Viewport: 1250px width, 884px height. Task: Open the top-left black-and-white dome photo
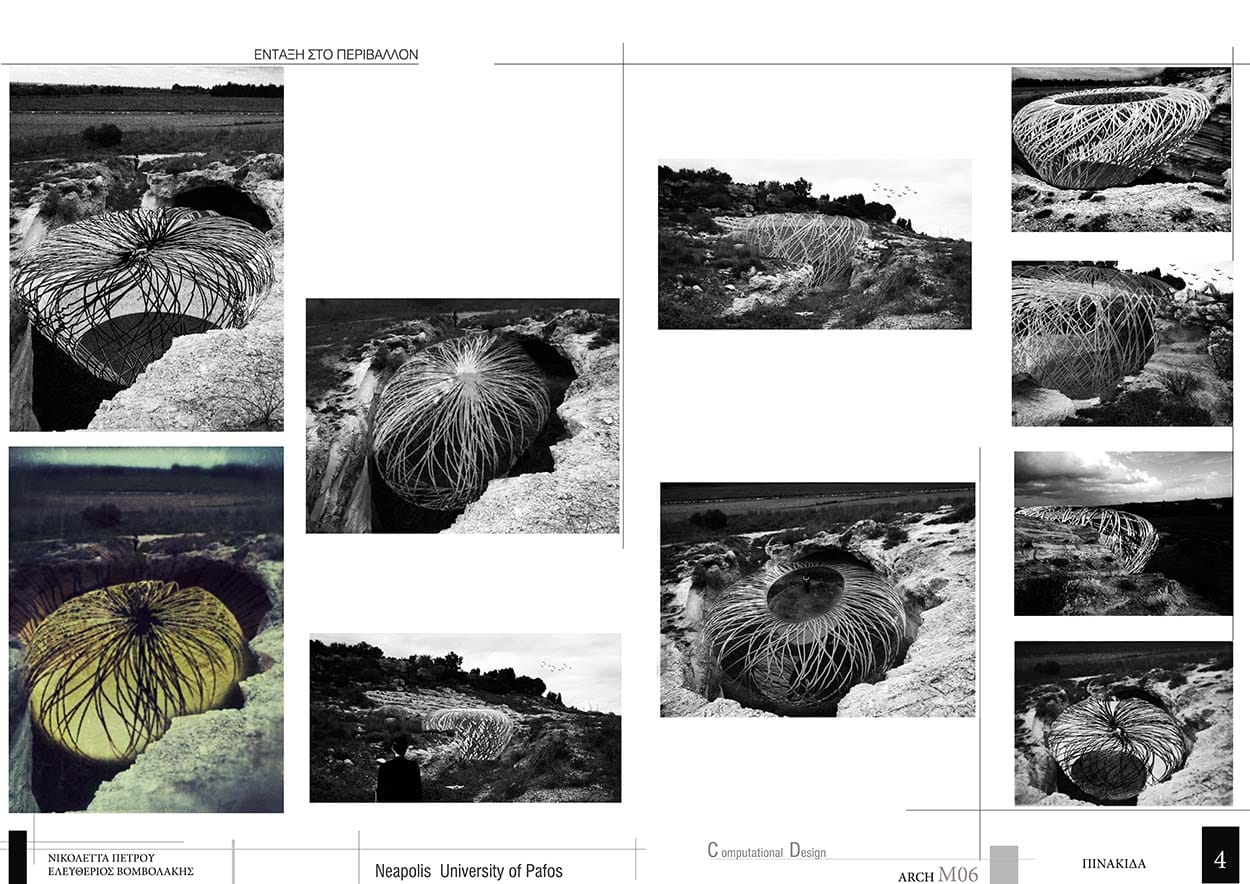(146, 249)
